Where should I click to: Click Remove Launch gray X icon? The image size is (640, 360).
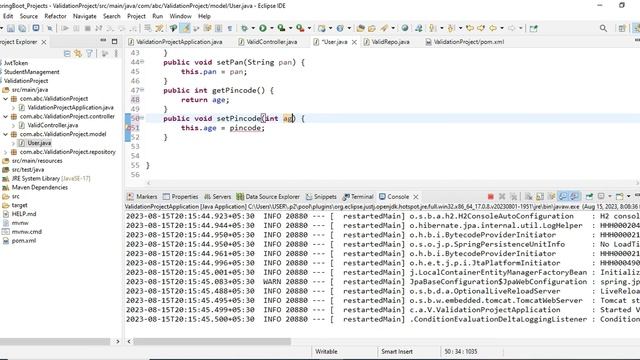pyautogui.click(x=502, y=197)
